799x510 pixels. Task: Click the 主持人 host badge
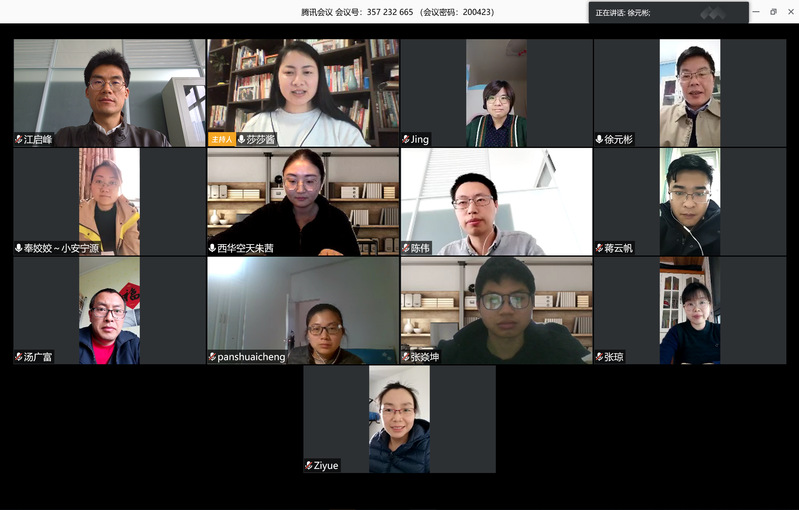tap(222, 140)
